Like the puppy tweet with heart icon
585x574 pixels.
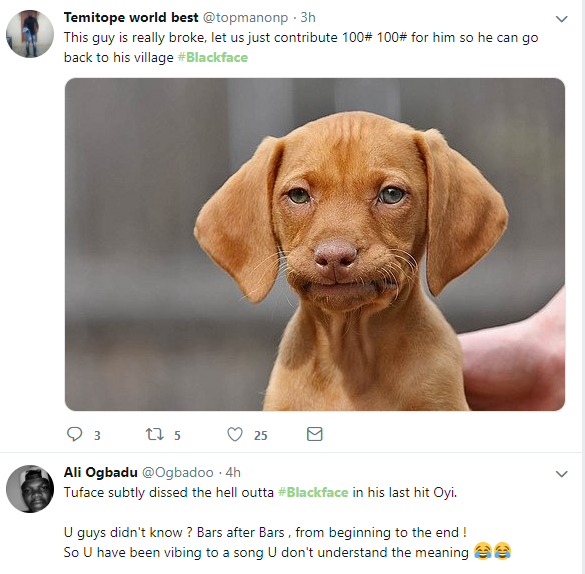tap(235, 435)
